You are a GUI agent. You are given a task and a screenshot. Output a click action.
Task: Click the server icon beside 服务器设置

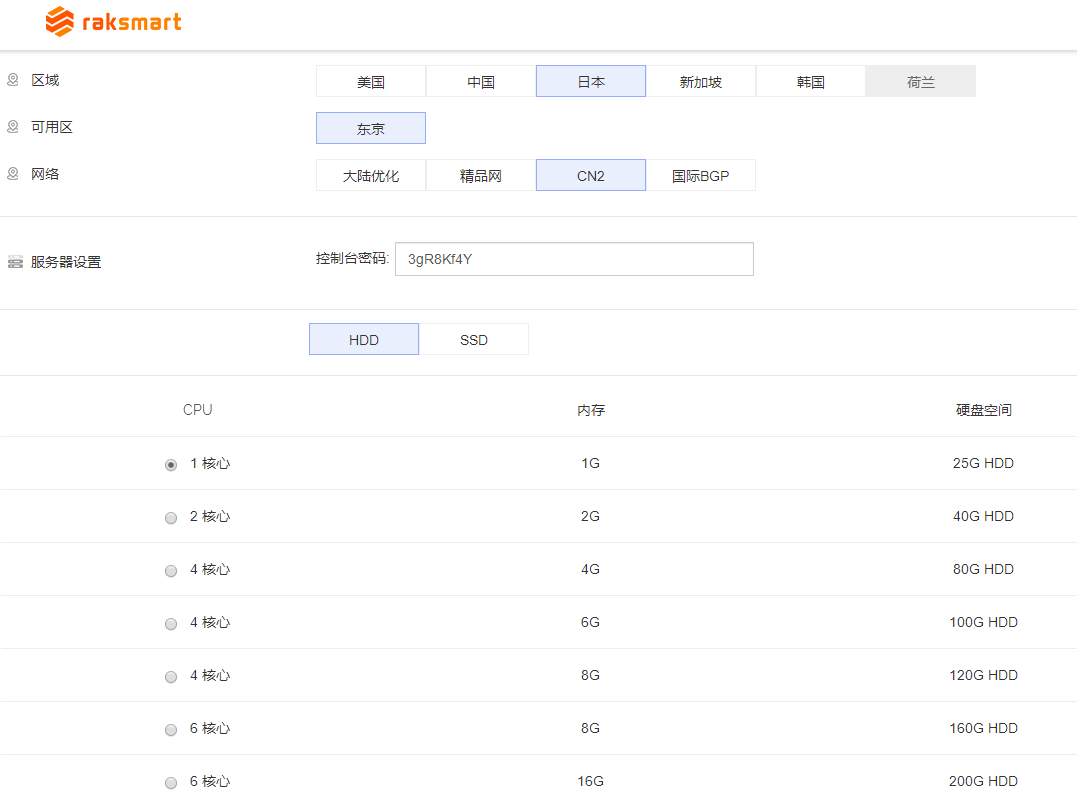(x=15, y=262)
